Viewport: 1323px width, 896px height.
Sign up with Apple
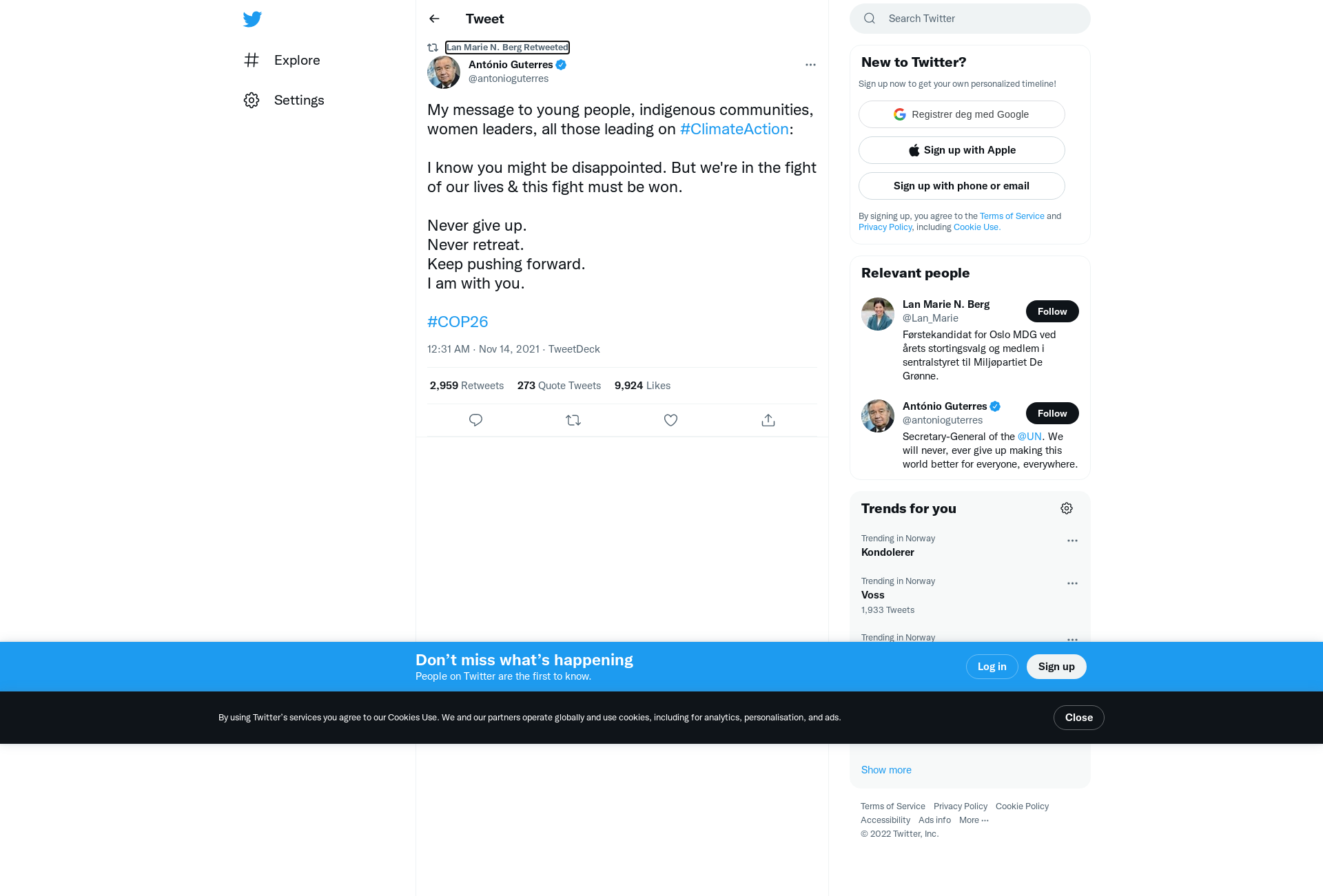(x=962, y=150)
